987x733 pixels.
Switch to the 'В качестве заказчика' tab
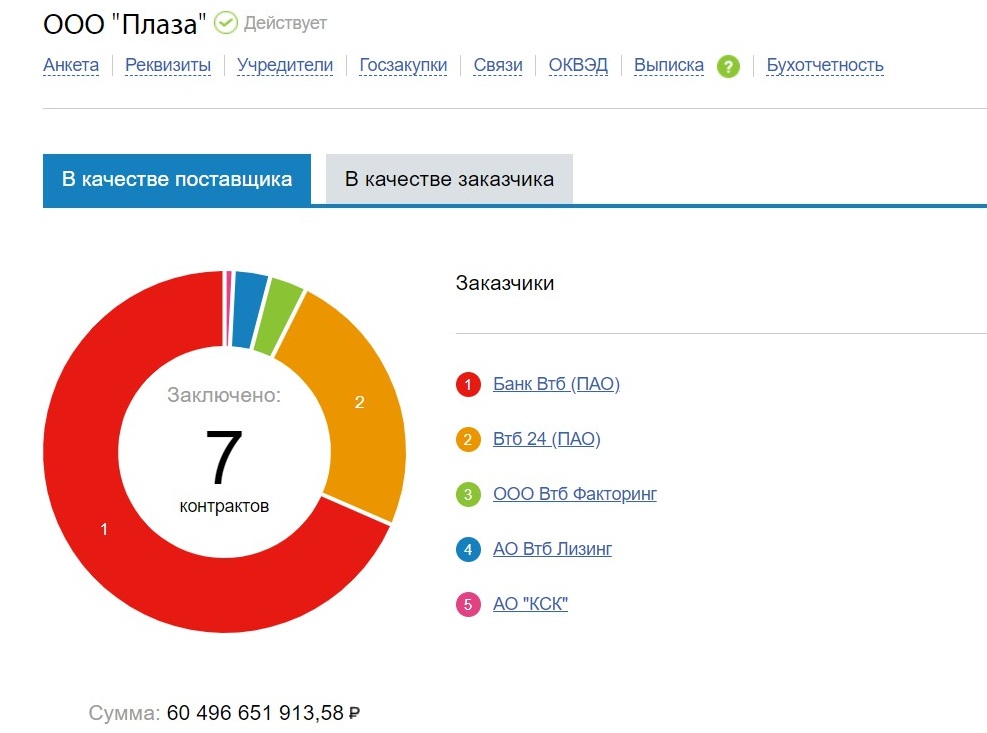449,180
